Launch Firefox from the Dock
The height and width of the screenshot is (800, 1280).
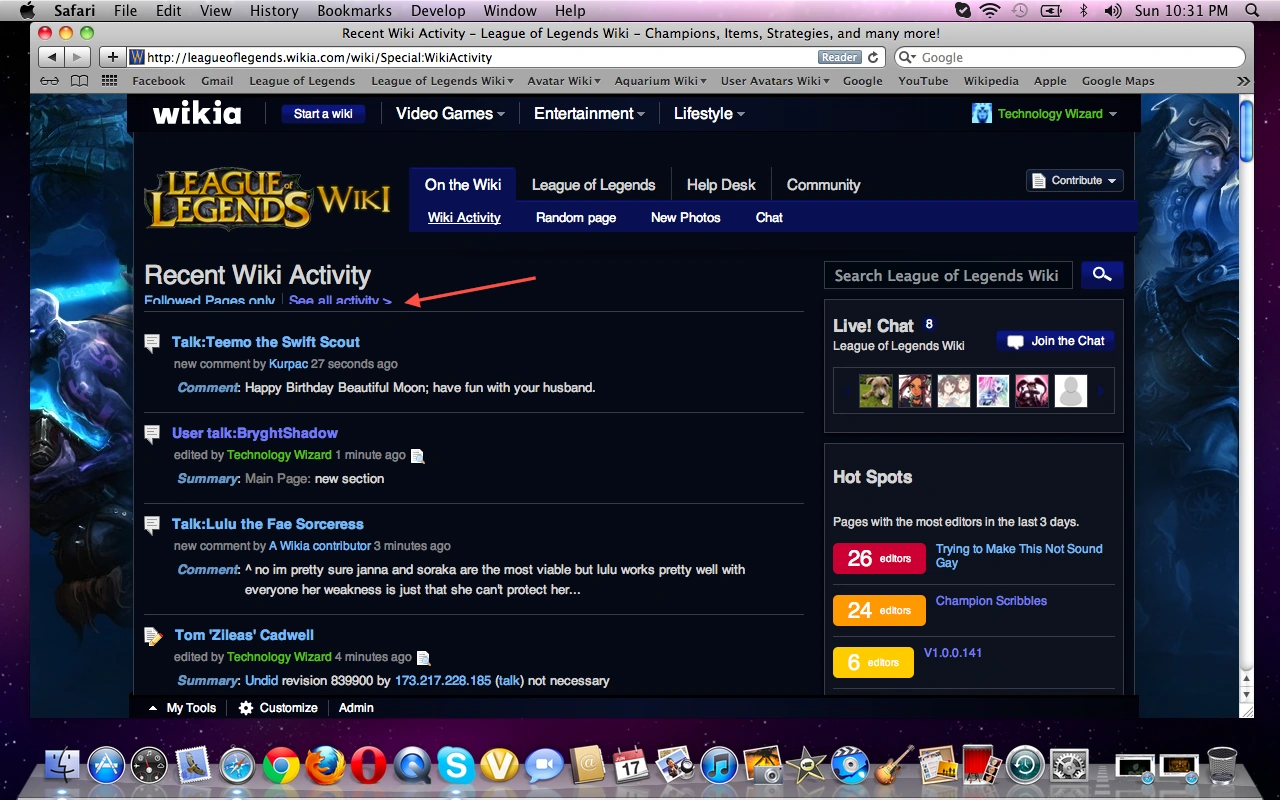click(x=325, y=766)
